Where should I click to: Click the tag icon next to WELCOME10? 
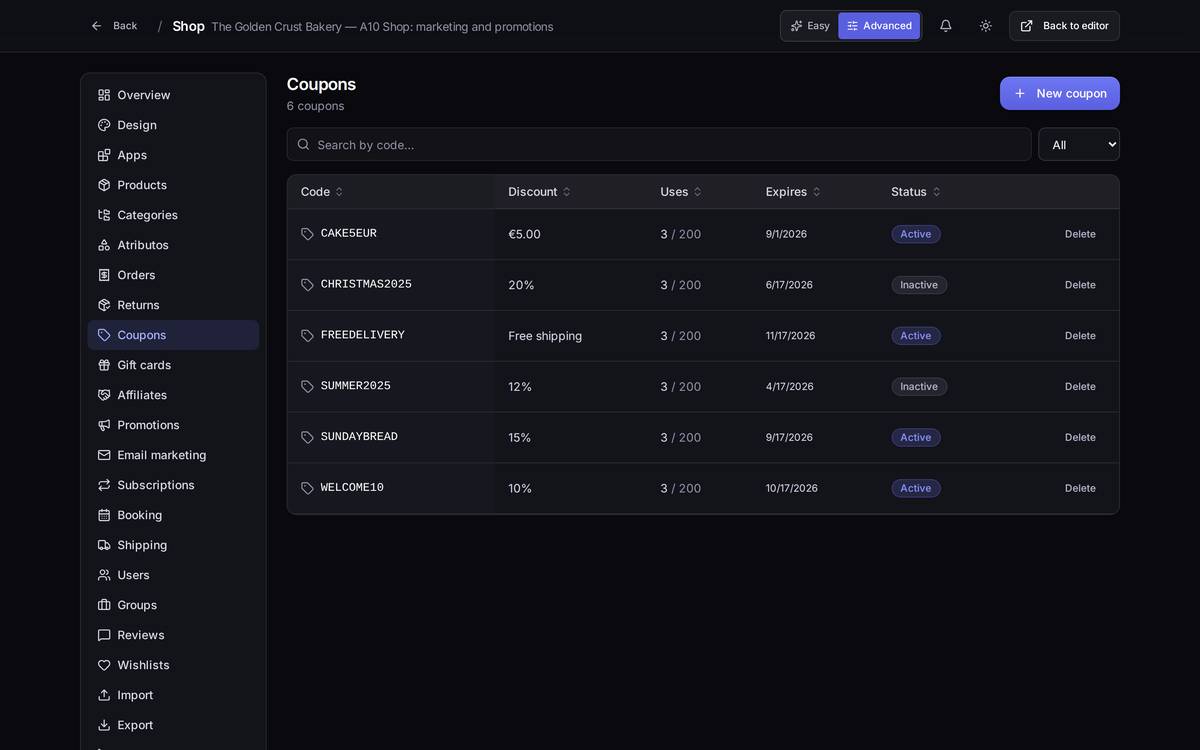point(307,488)
